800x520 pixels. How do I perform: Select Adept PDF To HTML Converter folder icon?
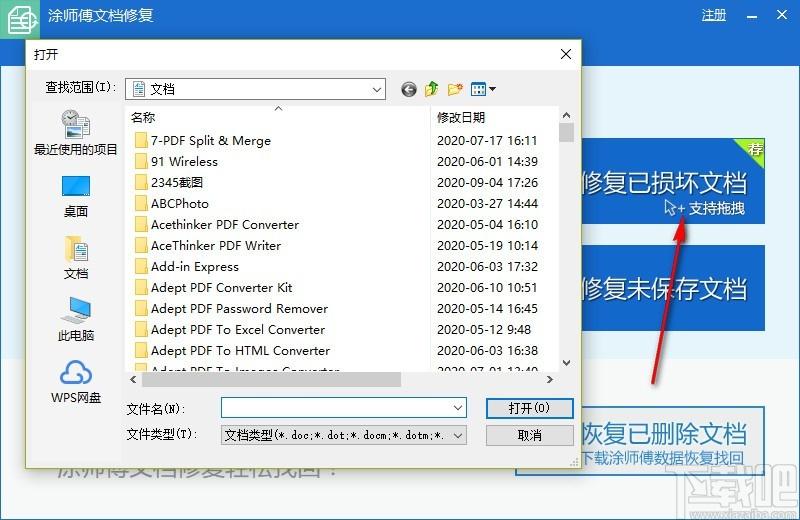(141, 350)
